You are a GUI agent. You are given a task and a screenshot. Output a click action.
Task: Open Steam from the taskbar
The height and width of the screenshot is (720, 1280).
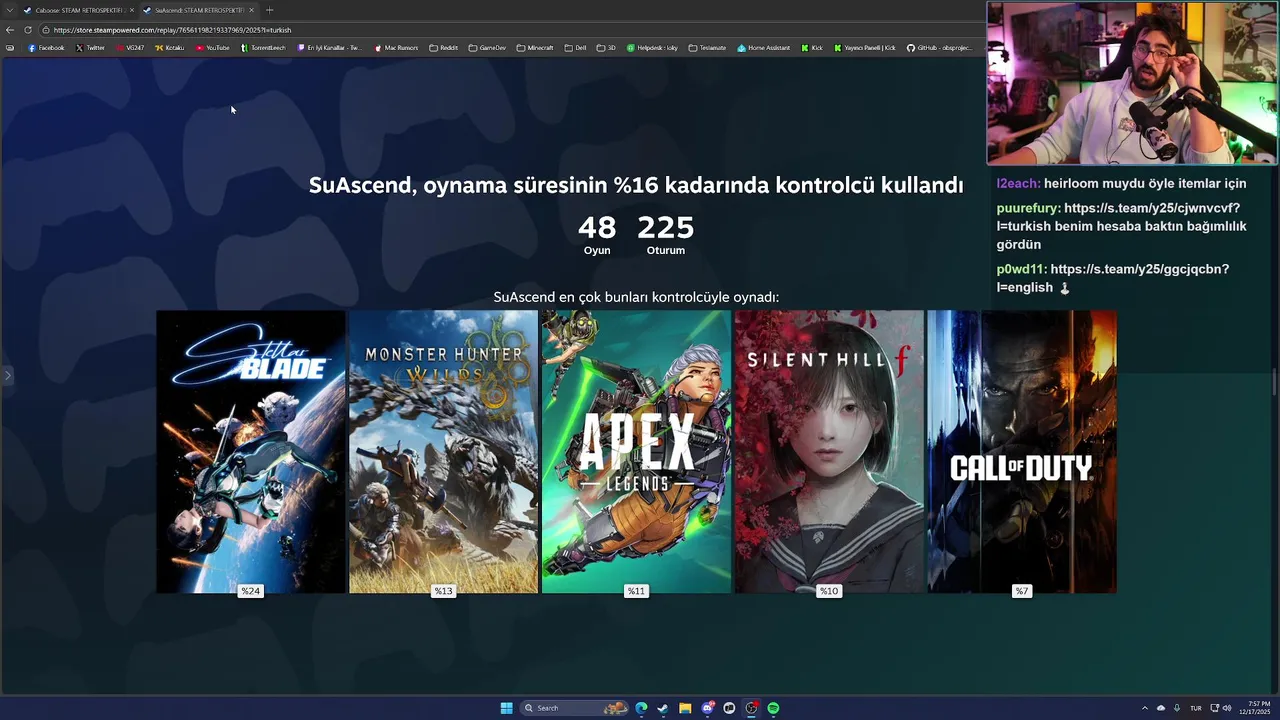coord(663,708)
